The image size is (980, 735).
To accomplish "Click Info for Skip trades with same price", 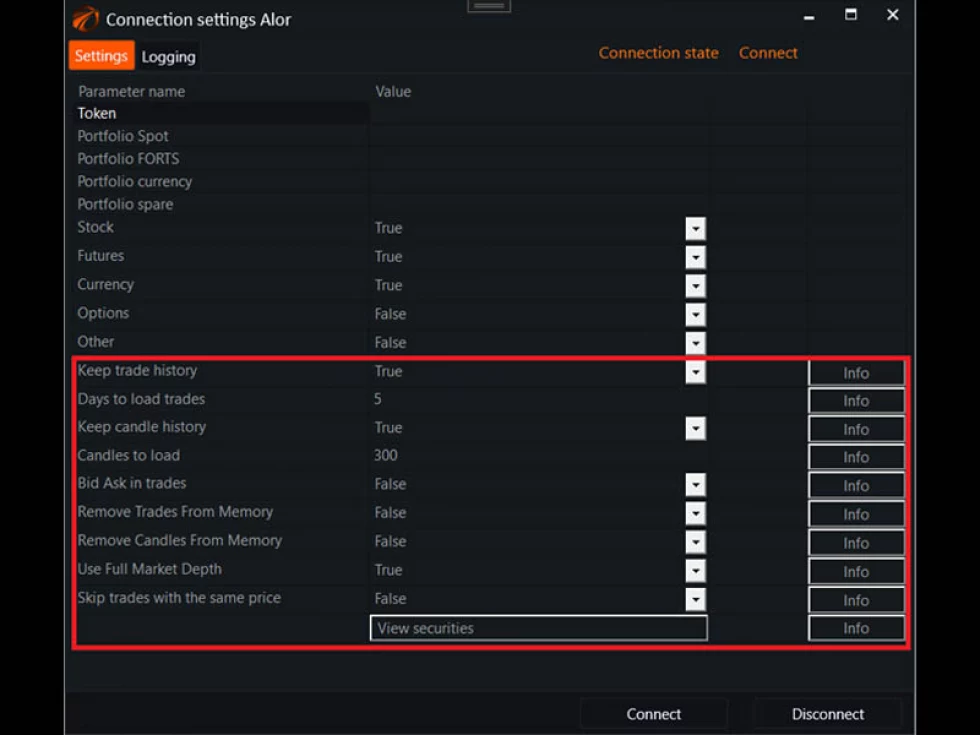I will 856,601.
